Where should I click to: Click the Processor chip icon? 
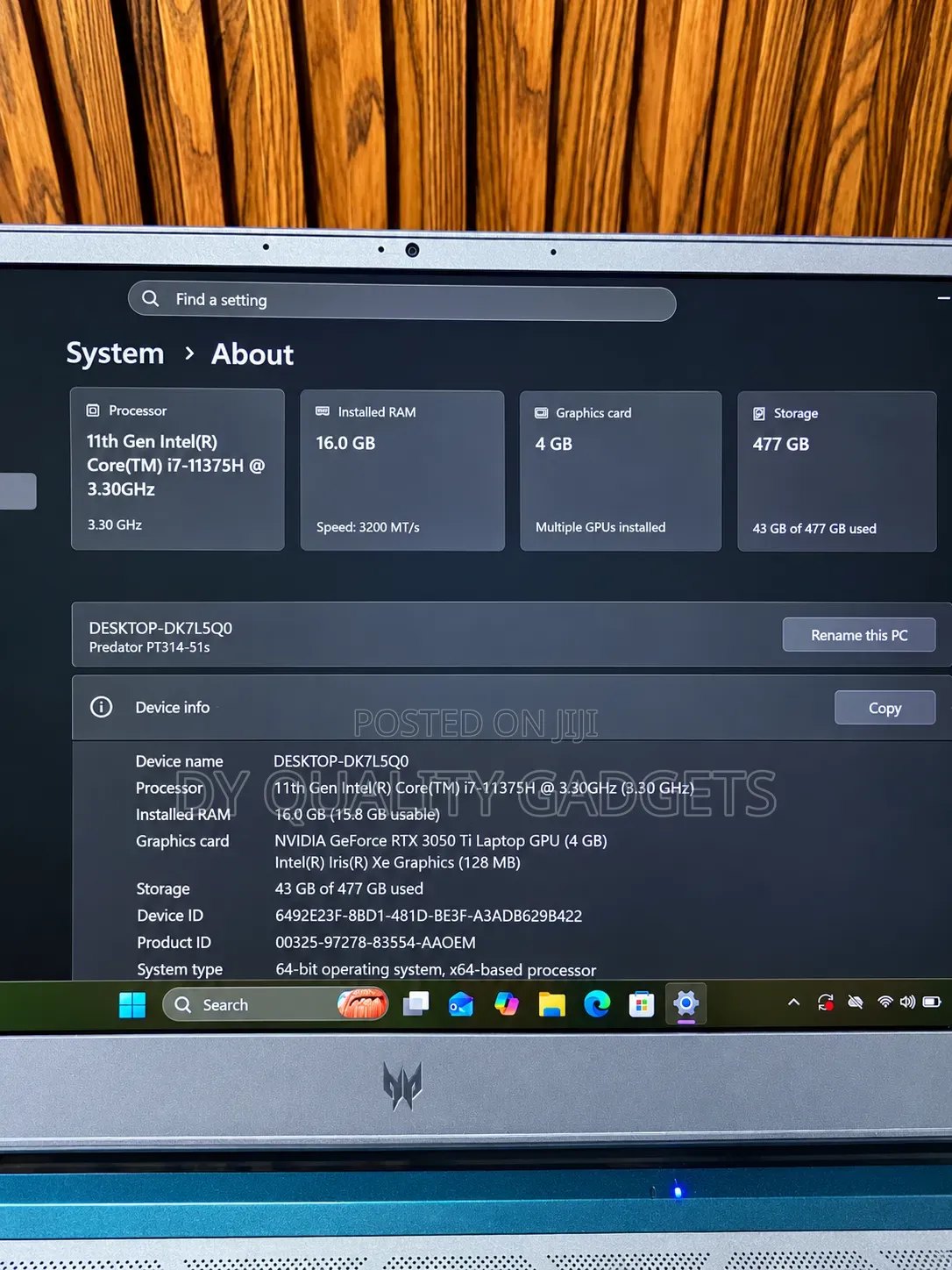click(93, 410)
